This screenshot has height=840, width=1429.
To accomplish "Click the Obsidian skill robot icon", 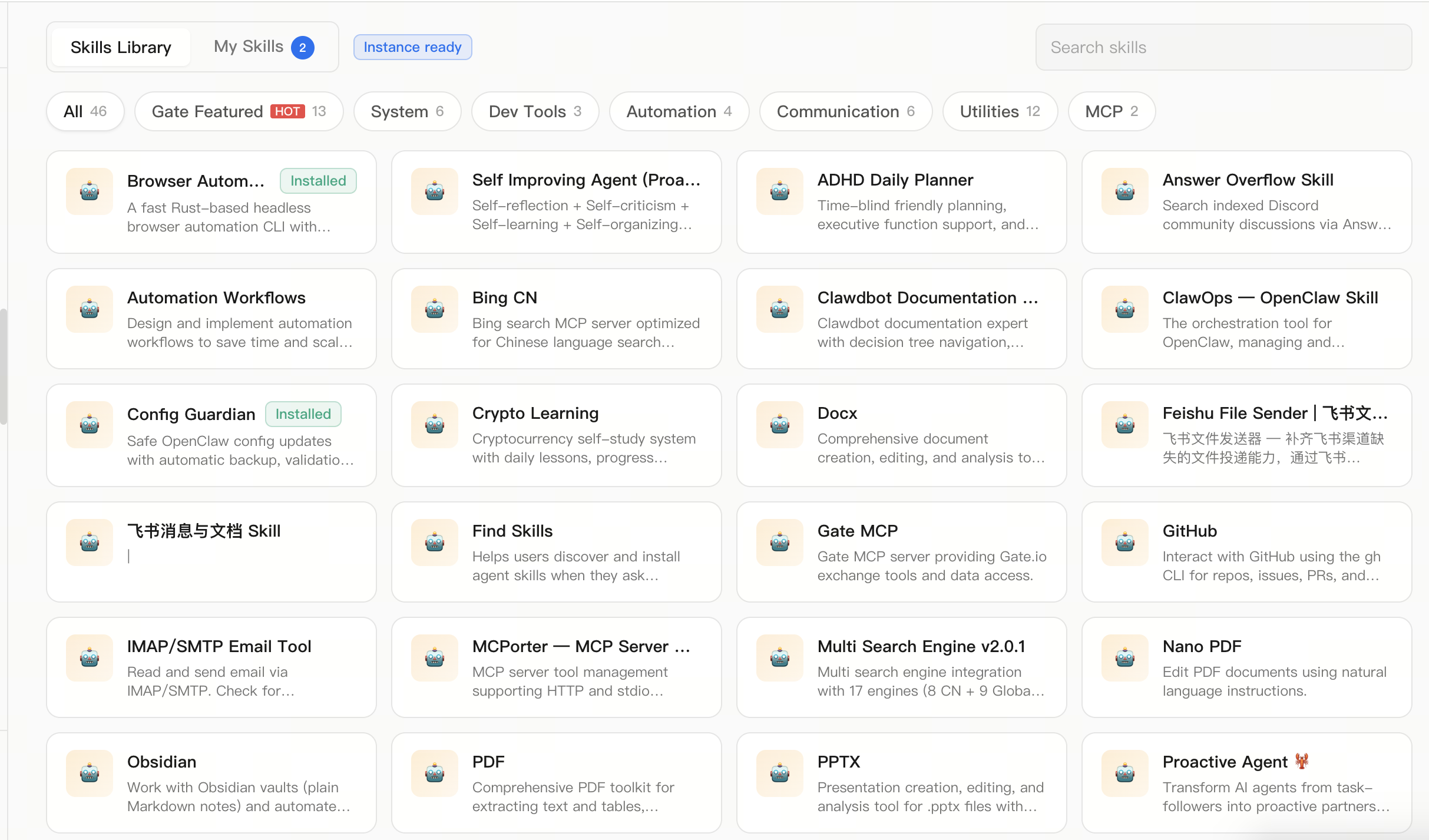I will point(90,773).
